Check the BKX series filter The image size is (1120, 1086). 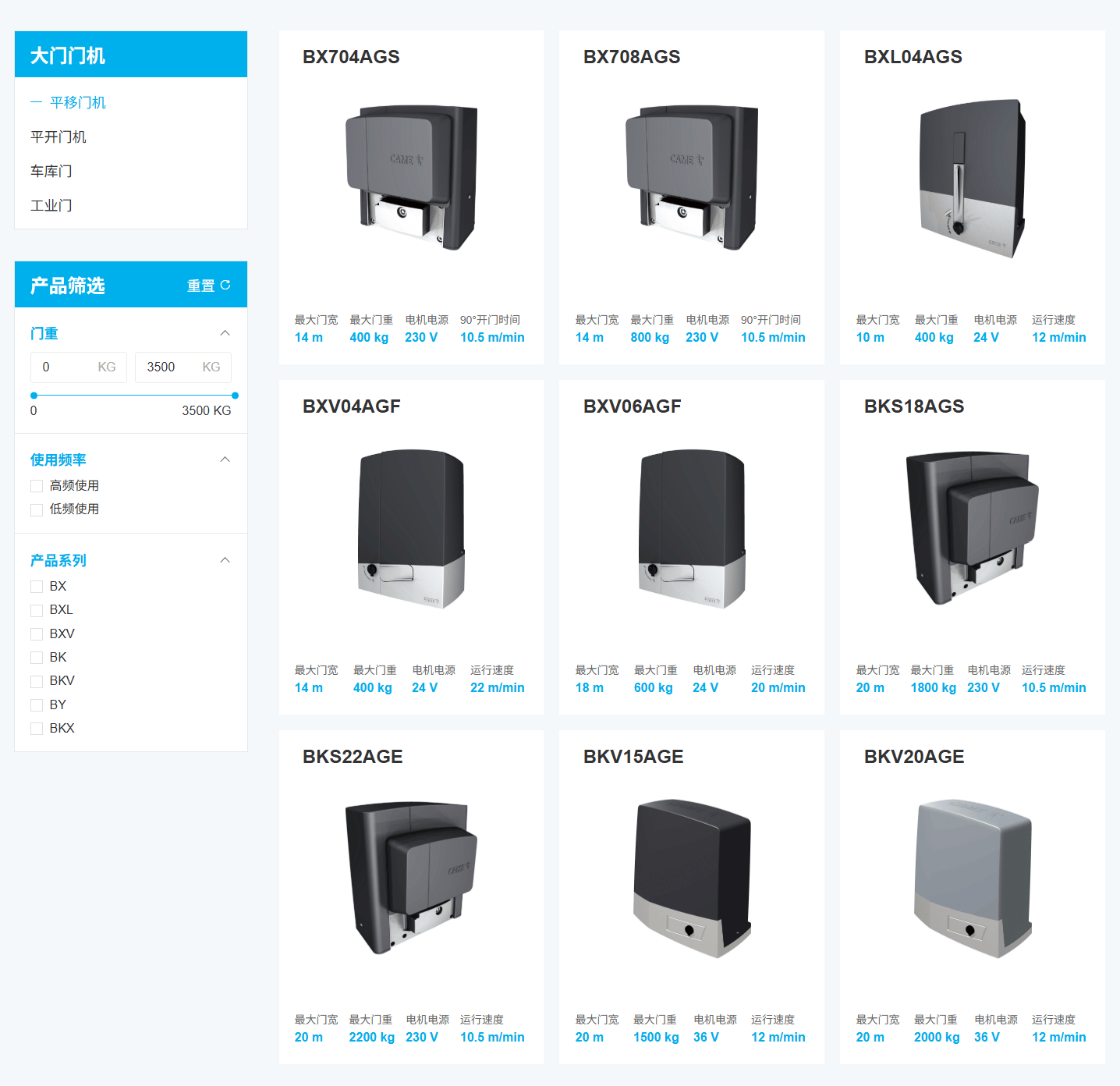[x=37, y=729]
